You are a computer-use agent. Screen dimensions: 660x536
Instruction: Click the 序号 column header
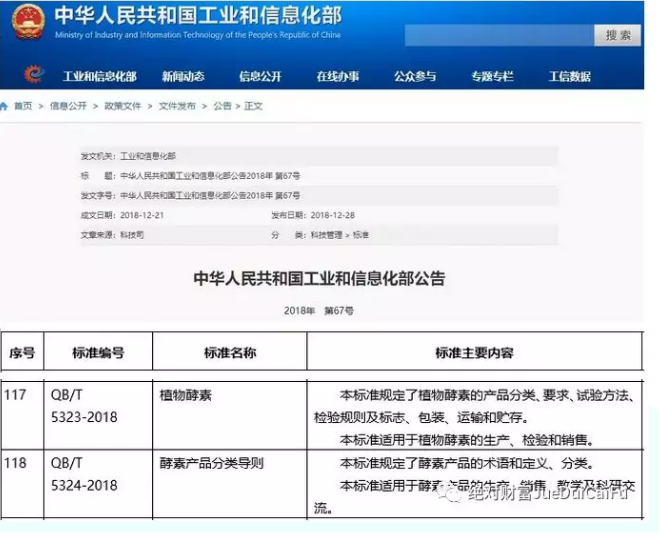click(x=22, y=353)
